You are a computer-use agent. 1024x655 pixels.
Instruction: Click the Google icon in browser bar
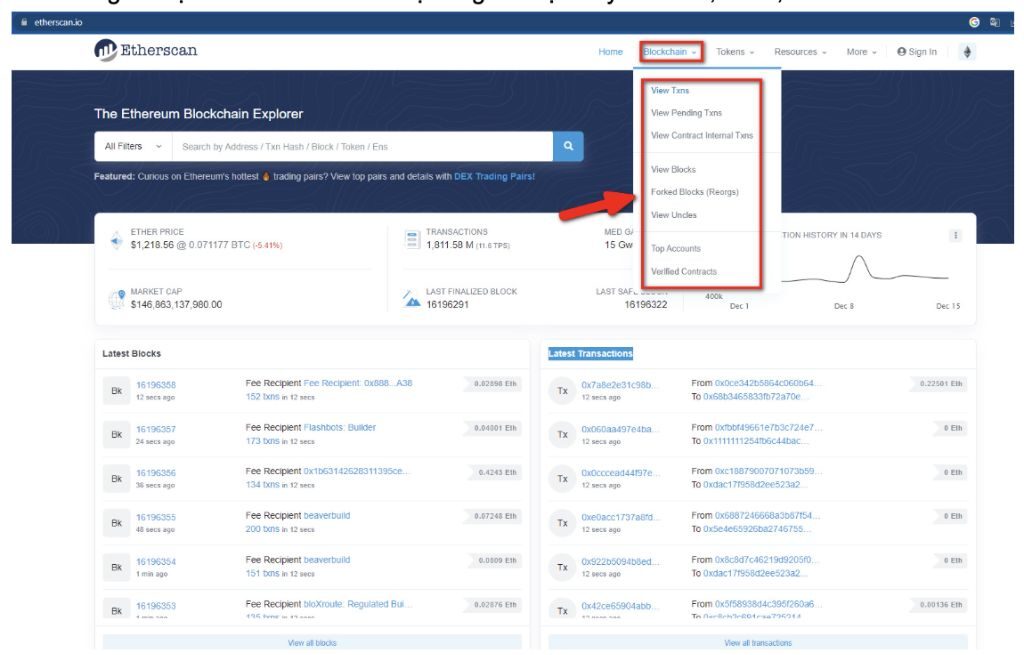click(x=974, y=22)
